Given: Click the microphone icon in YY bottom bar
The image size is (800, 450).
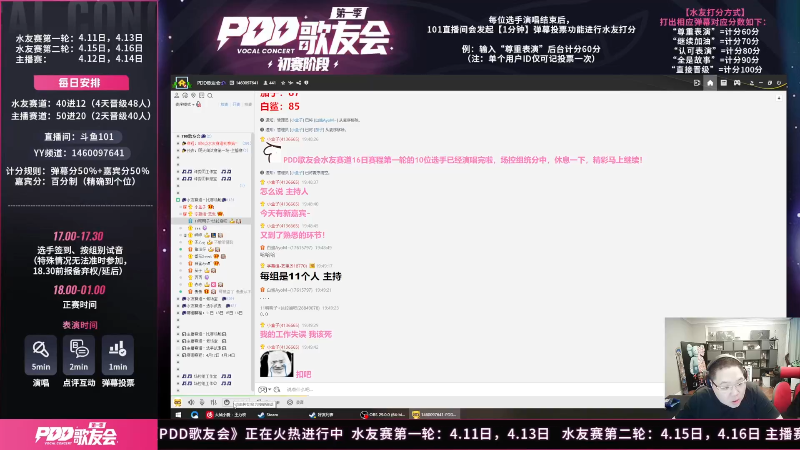Looking at the screenshot, I should tap(202, 402).
